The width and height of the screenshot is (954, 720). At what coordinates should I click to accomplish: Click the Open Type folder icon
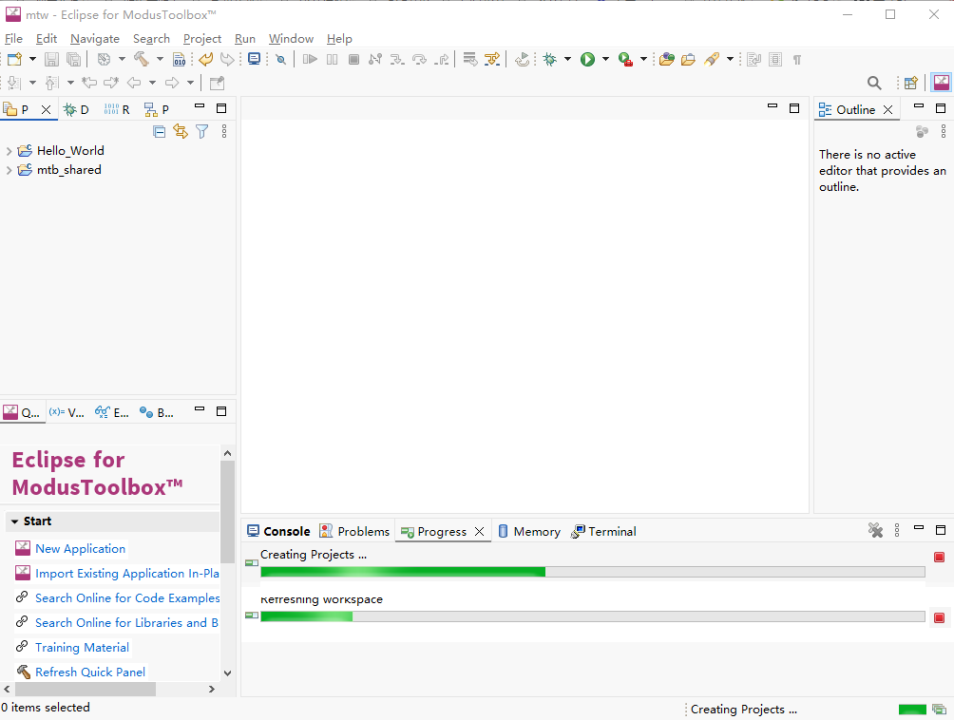667,59
